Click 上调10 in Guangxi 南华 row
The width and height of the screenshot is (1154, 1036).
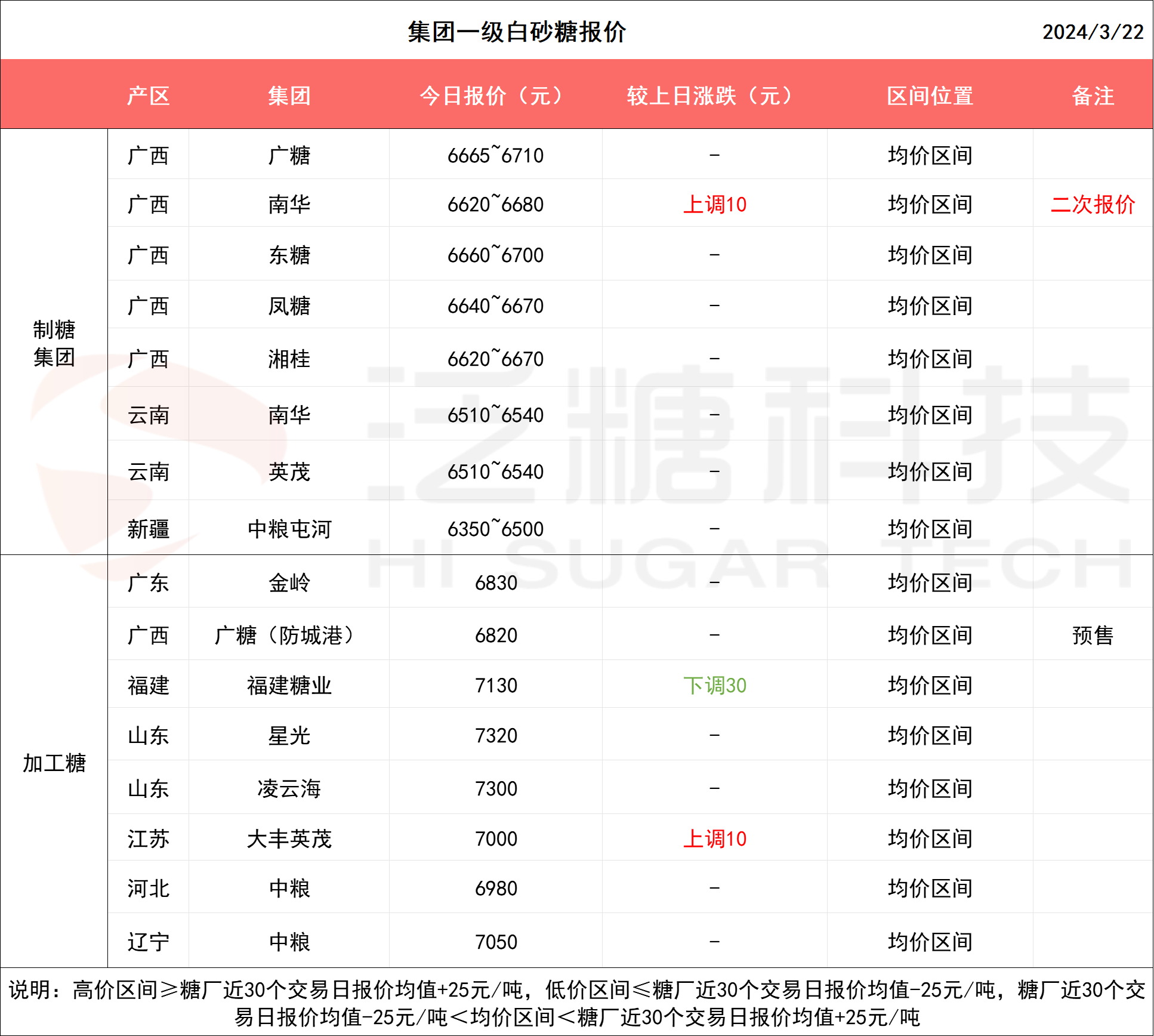[x=715, y=204]
